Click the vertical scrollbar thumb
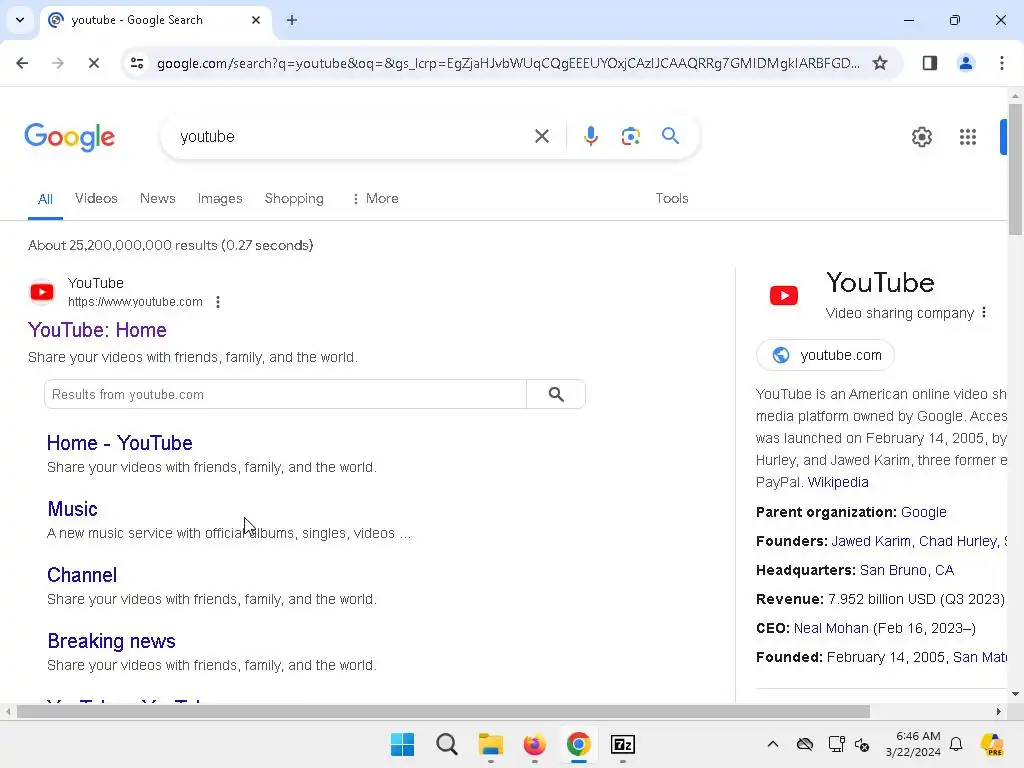 coord(1015,168)
